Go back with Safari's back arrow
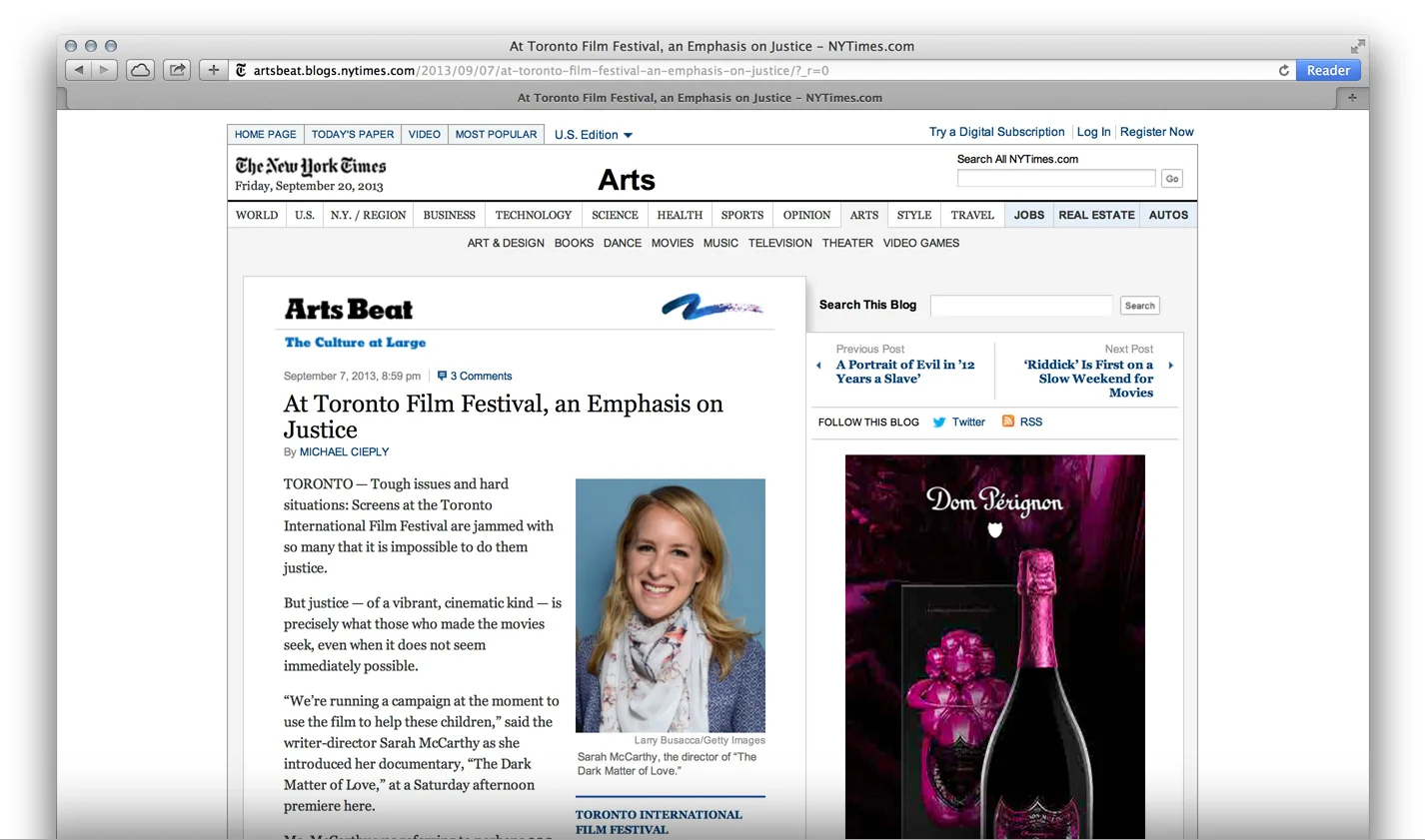Image resolution: width=1425 pixels, height=840 pixels. (78, 70)
